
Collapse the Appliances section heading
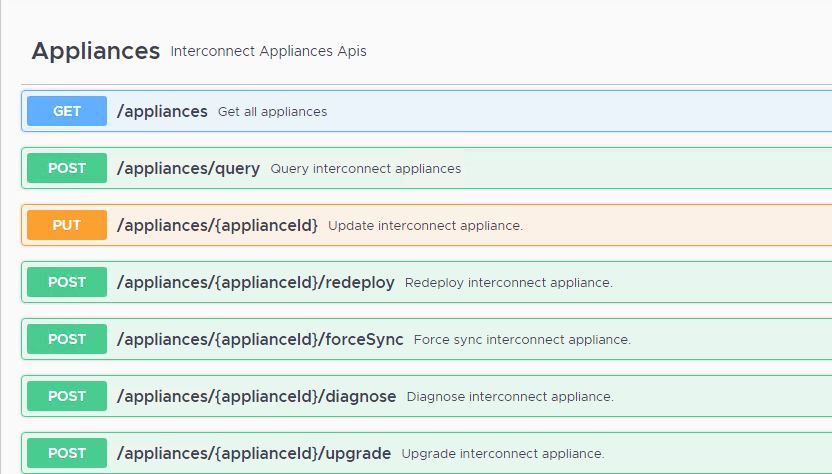[95, 51]
